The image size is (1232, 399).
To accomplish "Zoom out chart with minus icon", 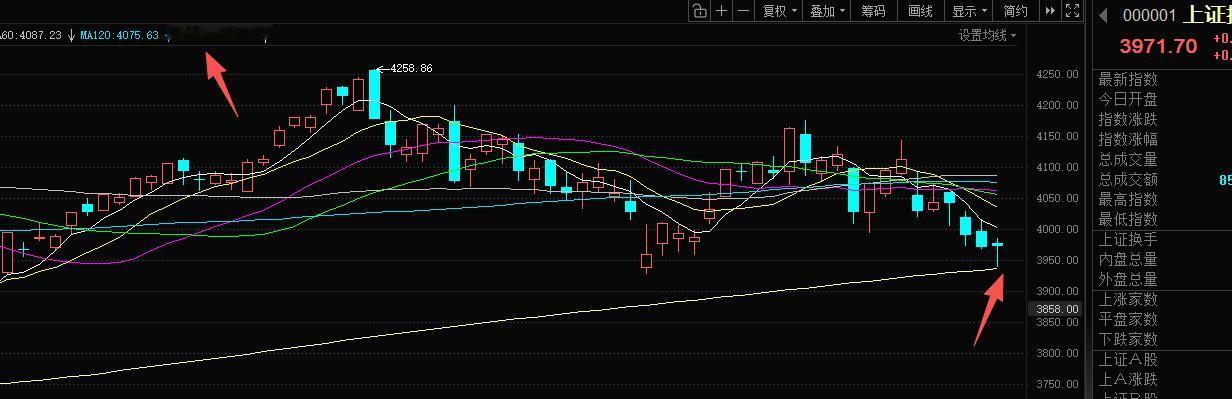I will coord(743,11).
